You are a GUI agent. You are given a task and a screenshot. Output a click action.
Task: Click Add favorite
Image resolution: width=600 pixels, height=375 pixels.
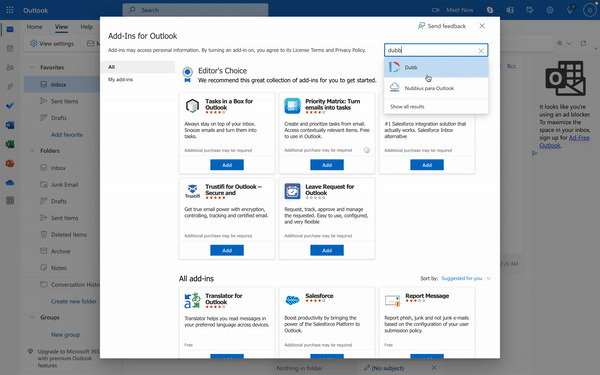[x=67, y=135]
